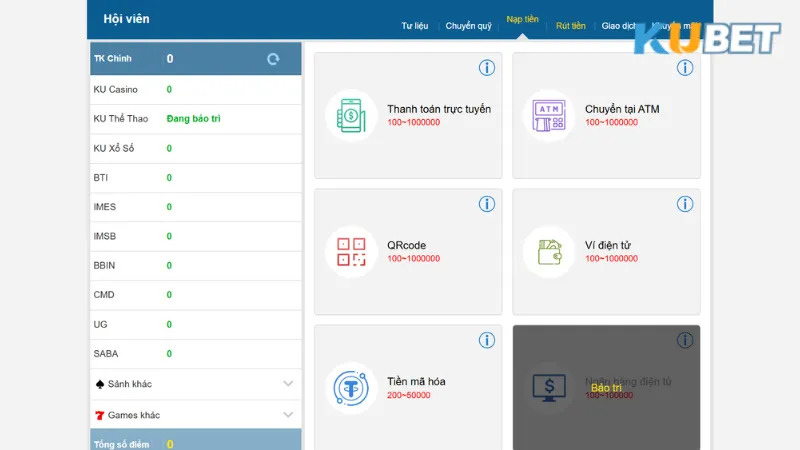The height and width of the screenshot is (450, 800).
Task: Open the Chuyển quỹ tab
Action: coord(467,26)
